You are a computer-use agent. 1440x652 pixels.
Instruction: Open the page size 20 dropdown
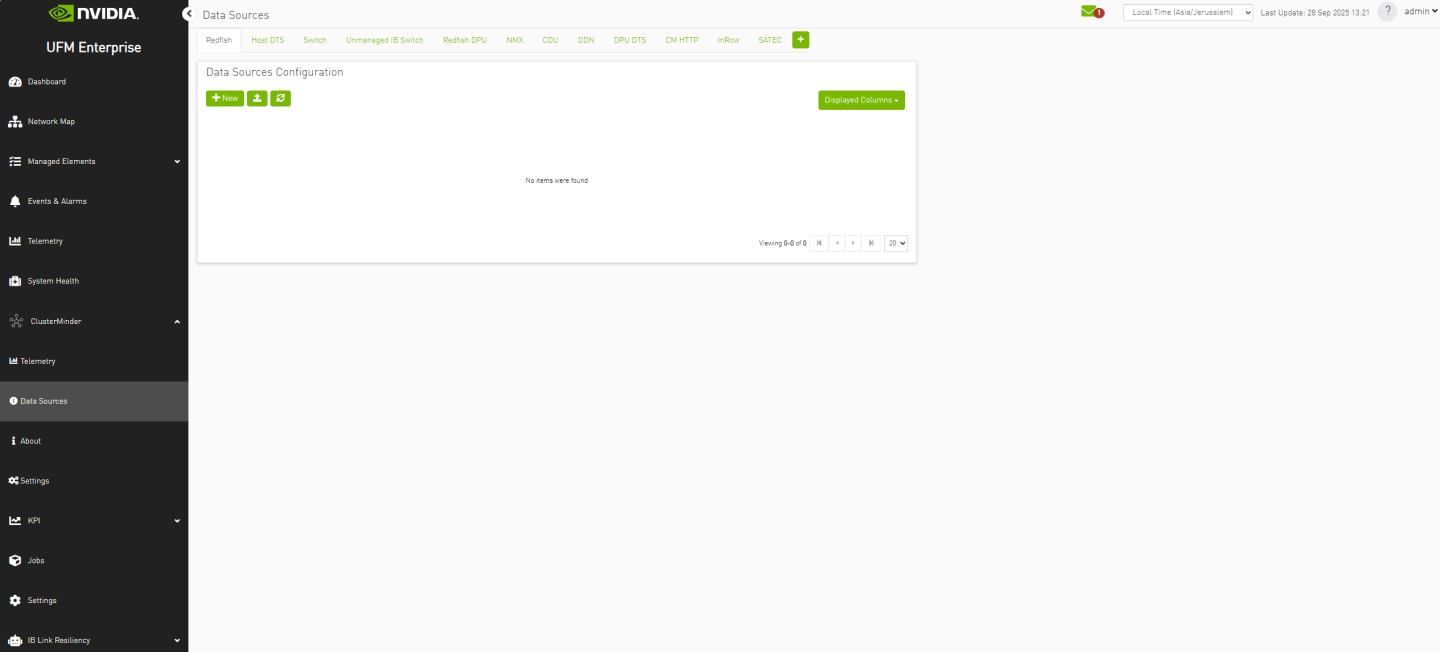click(896, 243)
